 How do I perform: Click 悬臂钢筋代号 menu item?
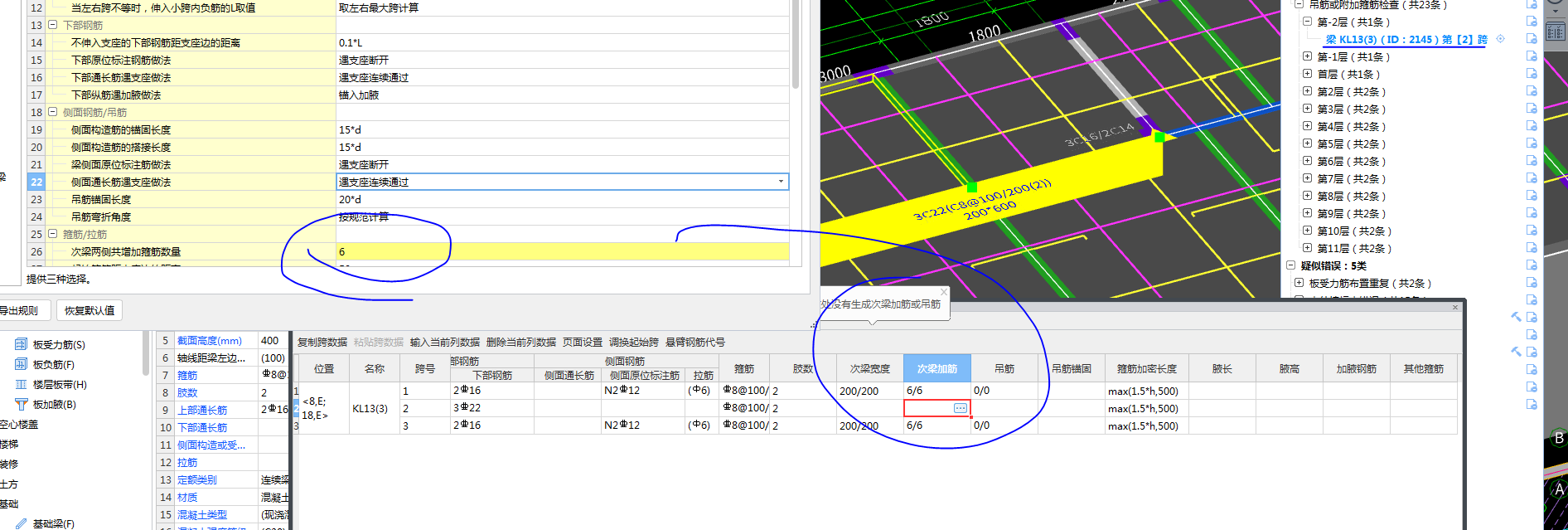tap(695, 342)
